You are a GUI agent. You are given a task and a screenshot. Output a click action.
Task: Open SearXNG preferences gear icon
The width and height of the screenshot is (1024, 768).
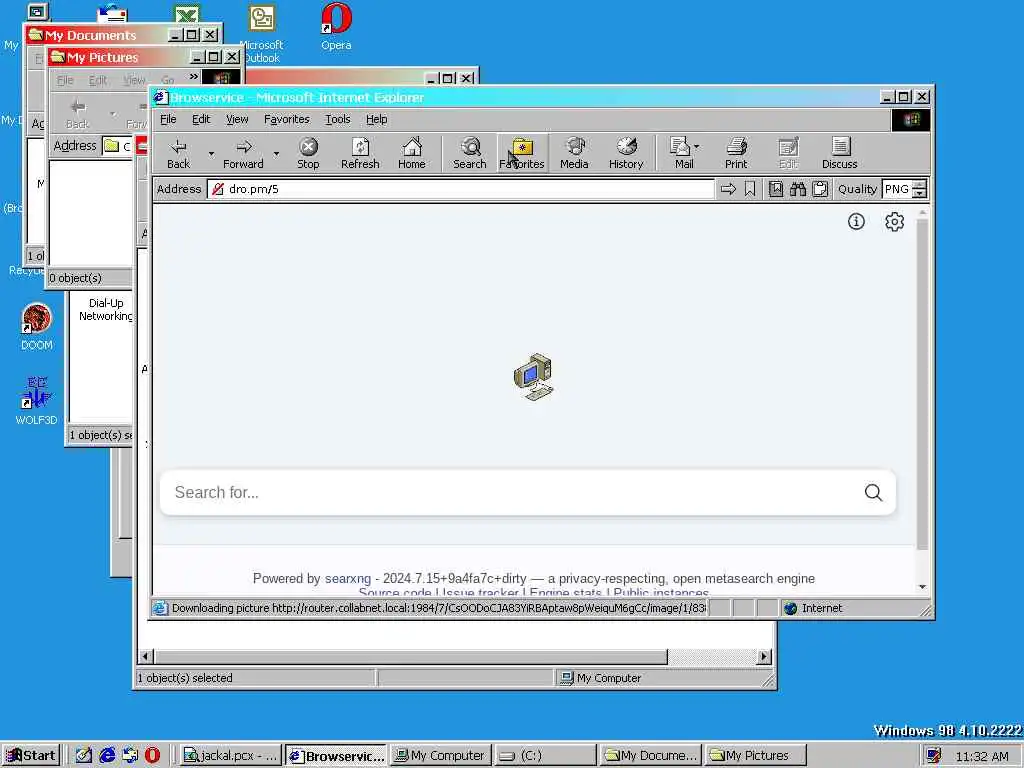(894, 221)
